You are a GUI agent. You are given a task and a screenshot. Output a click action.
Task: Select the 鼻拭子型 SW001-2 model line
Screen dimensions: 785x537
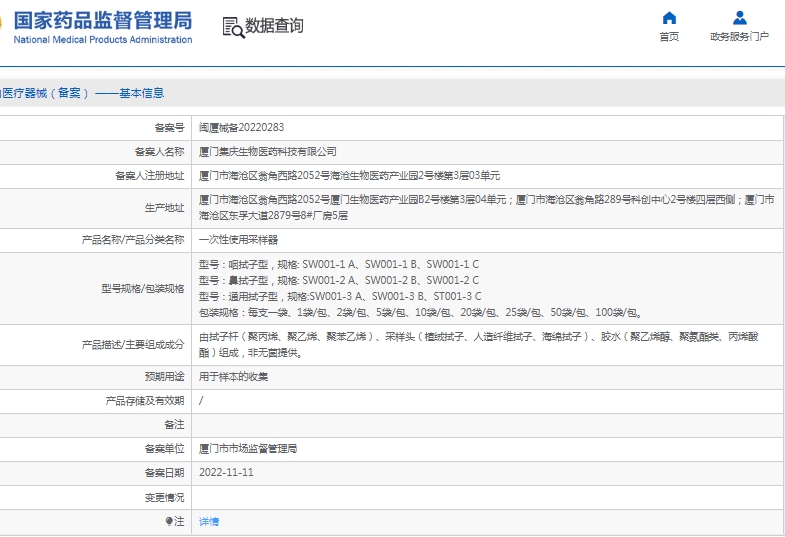339,280
